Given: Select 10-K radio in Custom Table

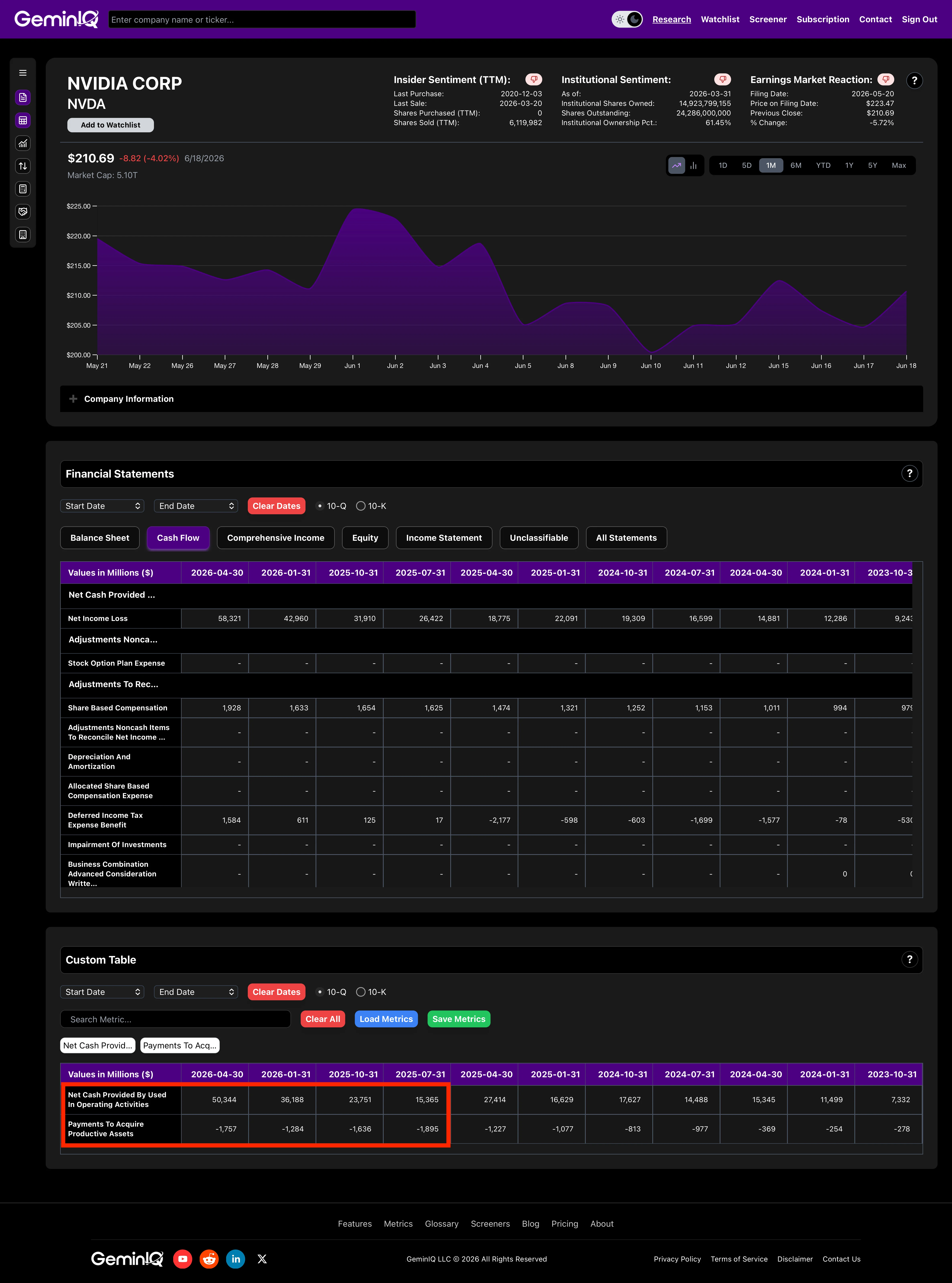Looking at the screenshot, I should [361, 992].
